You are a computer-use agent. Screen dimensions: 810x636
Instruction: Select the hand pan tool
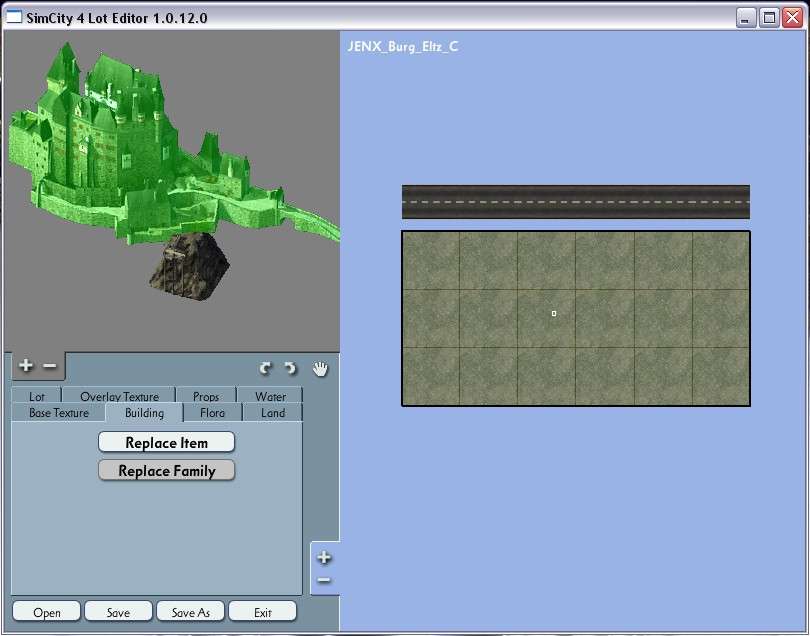pos(320,368)
